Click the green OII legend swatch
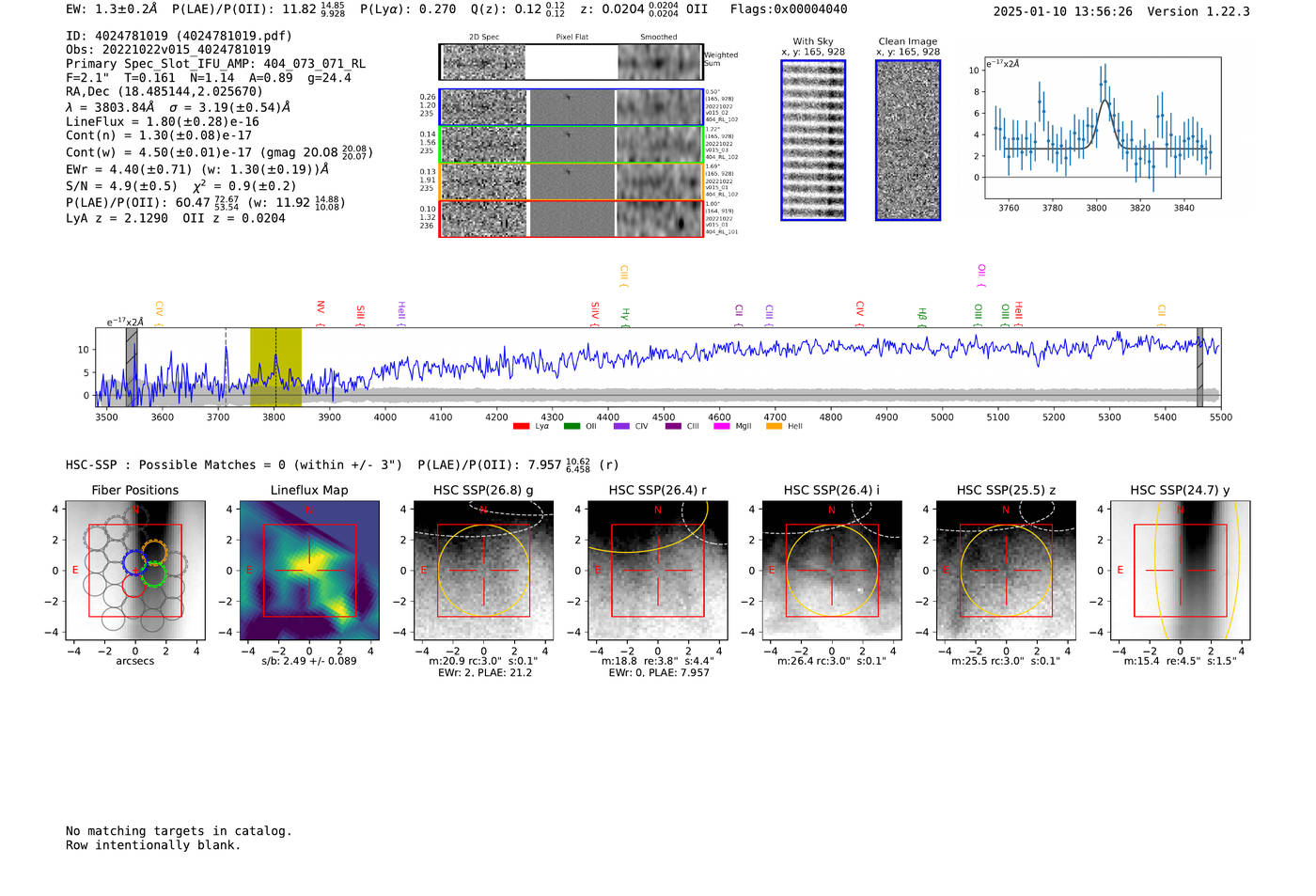1316x896 pixels. pos(572,427)
